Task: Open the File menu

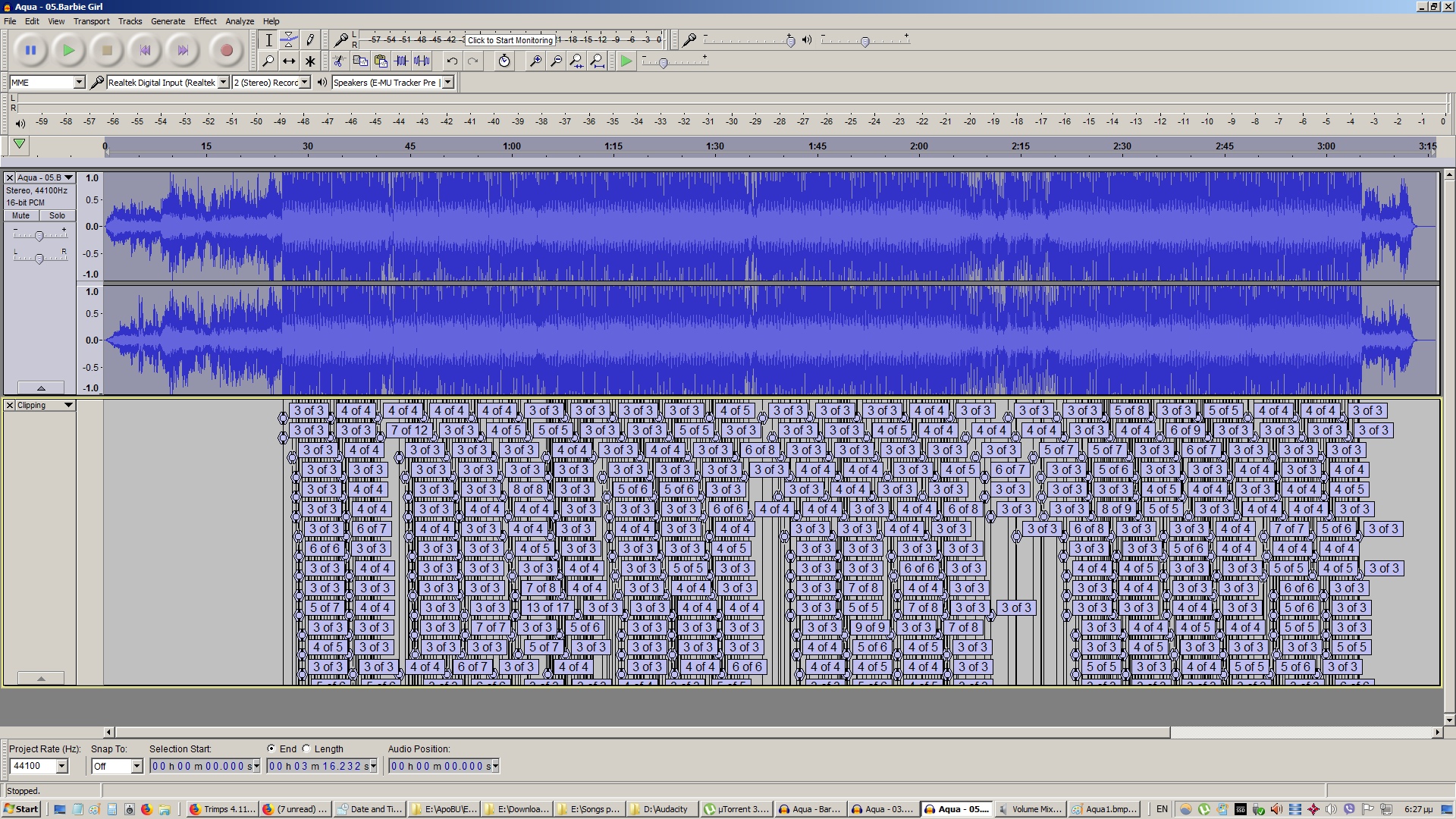Action: click(x=10, y=21)
